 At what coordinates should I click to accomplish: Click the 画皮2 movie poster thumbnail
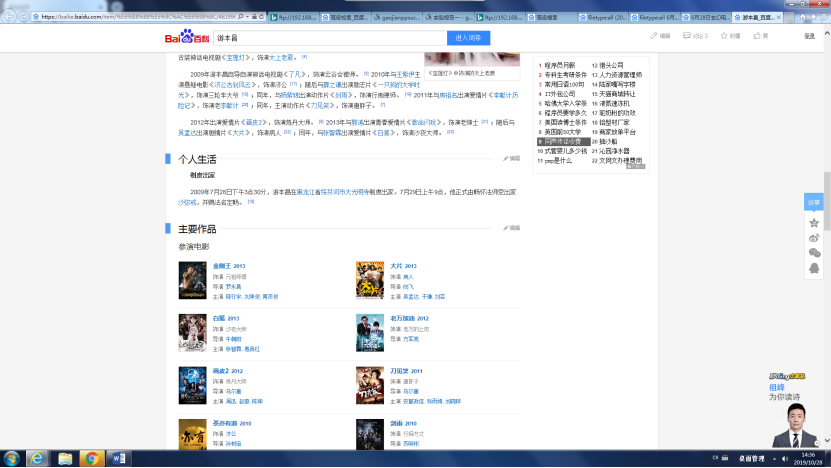[192, 385]
